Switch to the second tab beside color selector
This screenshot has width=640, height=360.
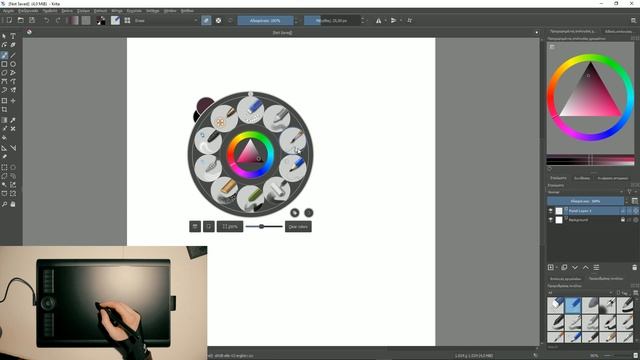pyautogui.click(x=619, y=31)
